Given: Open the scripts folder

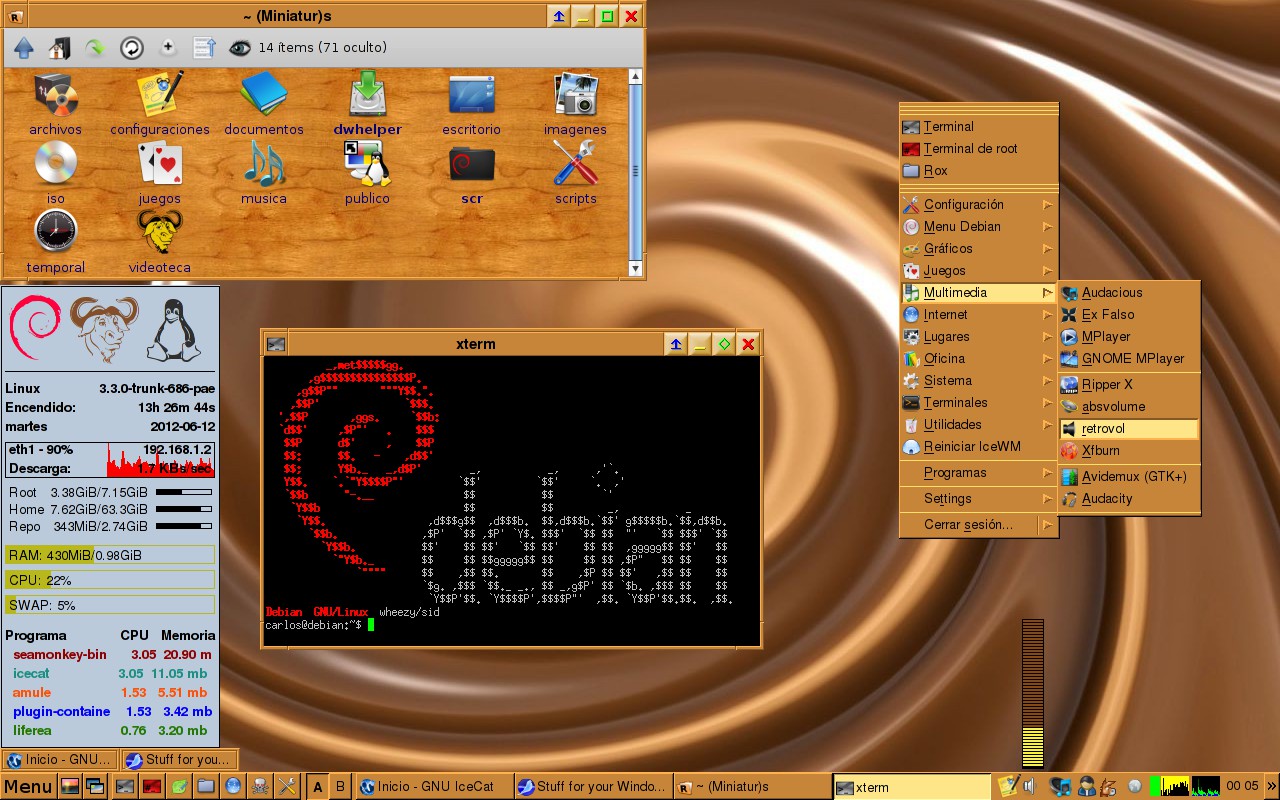Looking at the screenshot, I should [x=575, y=173].
